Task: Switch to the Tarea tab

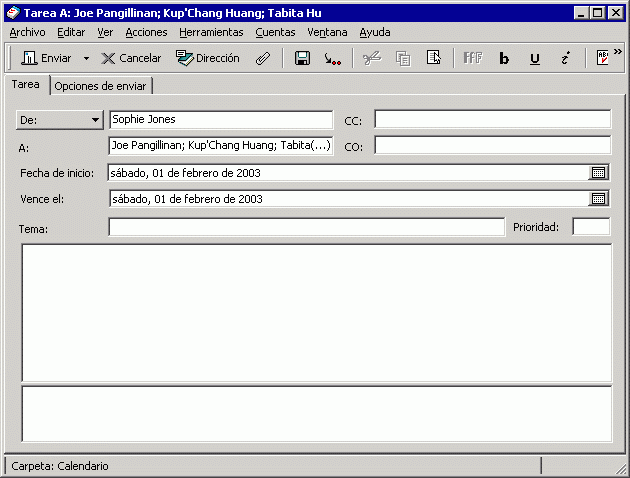Action: point(26,84)
